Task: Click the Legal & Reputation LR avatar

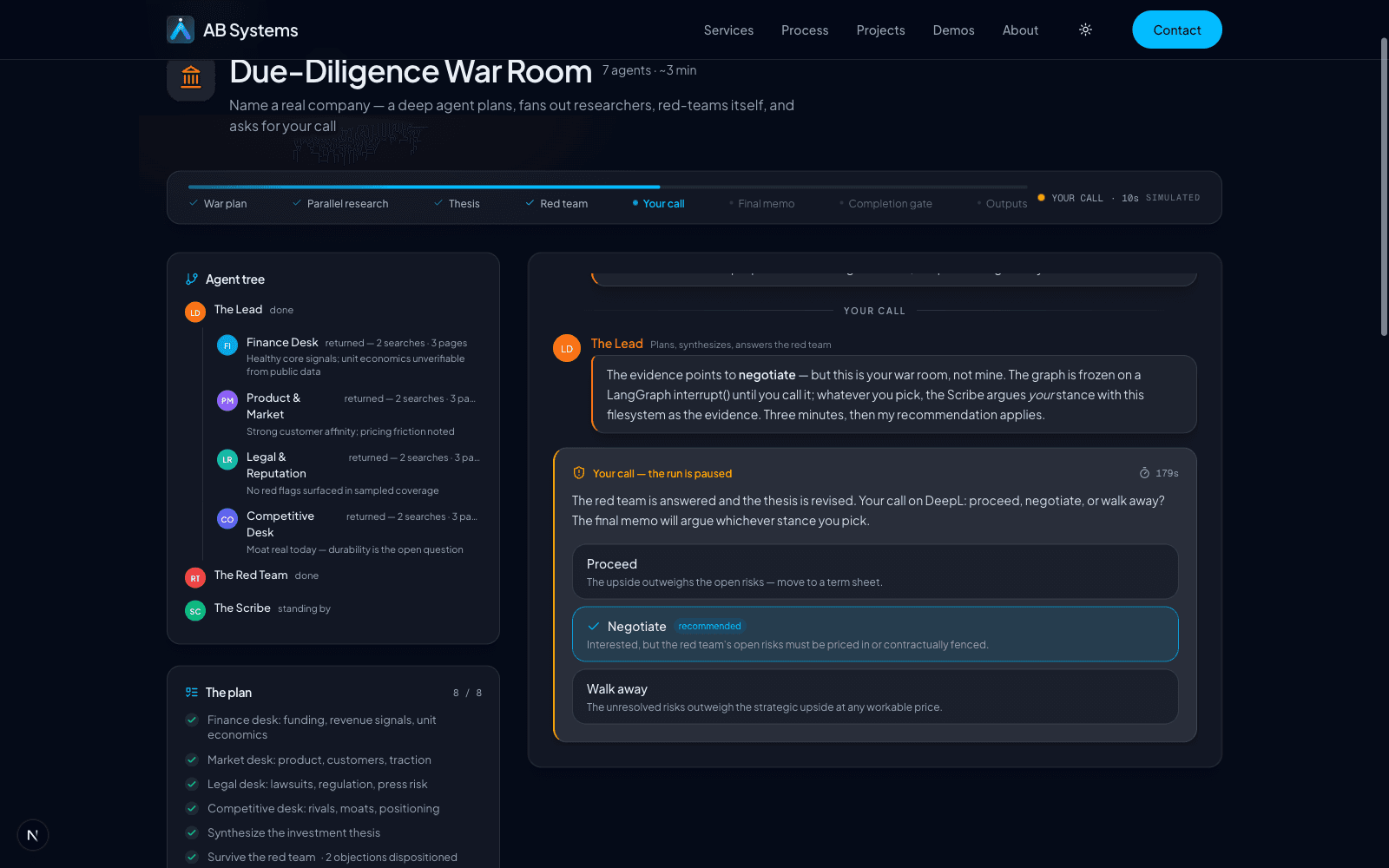Action: (x=227, y=459)
